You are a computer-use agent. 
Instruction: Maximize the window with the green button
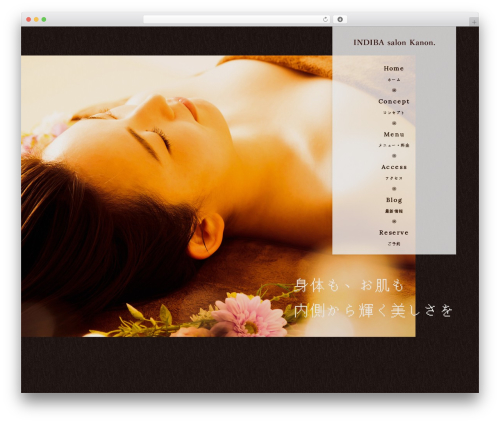click(x=44, y=19)
